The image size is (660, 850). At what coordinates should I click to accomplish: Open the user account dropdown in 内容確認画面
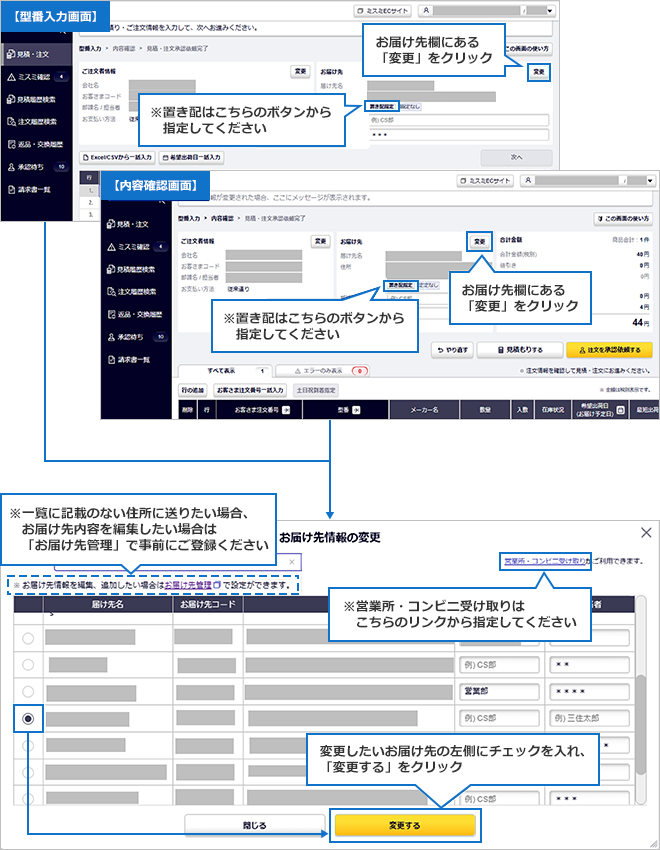[x=588, y=181]
